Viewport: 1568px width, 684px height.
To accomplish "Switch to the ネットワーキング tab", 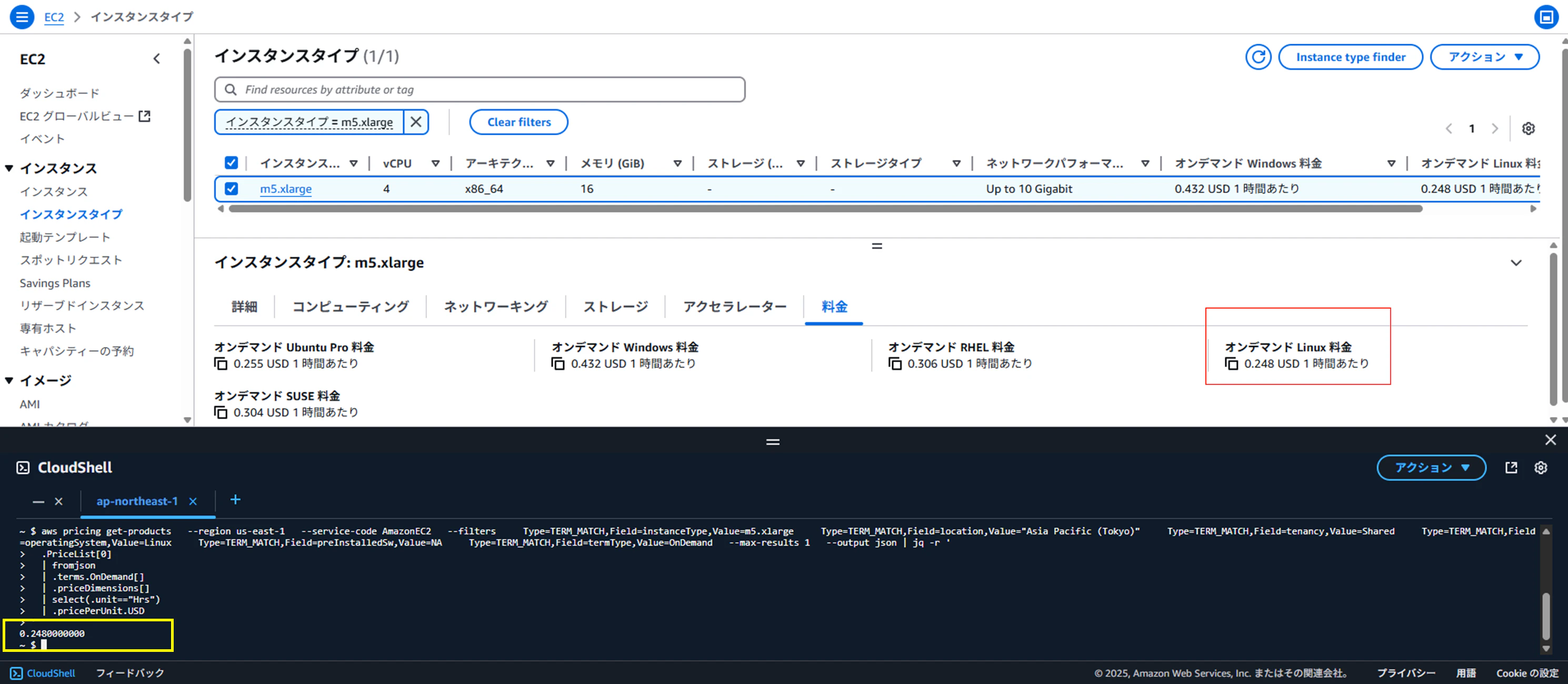I will click(x=495, y=306).
